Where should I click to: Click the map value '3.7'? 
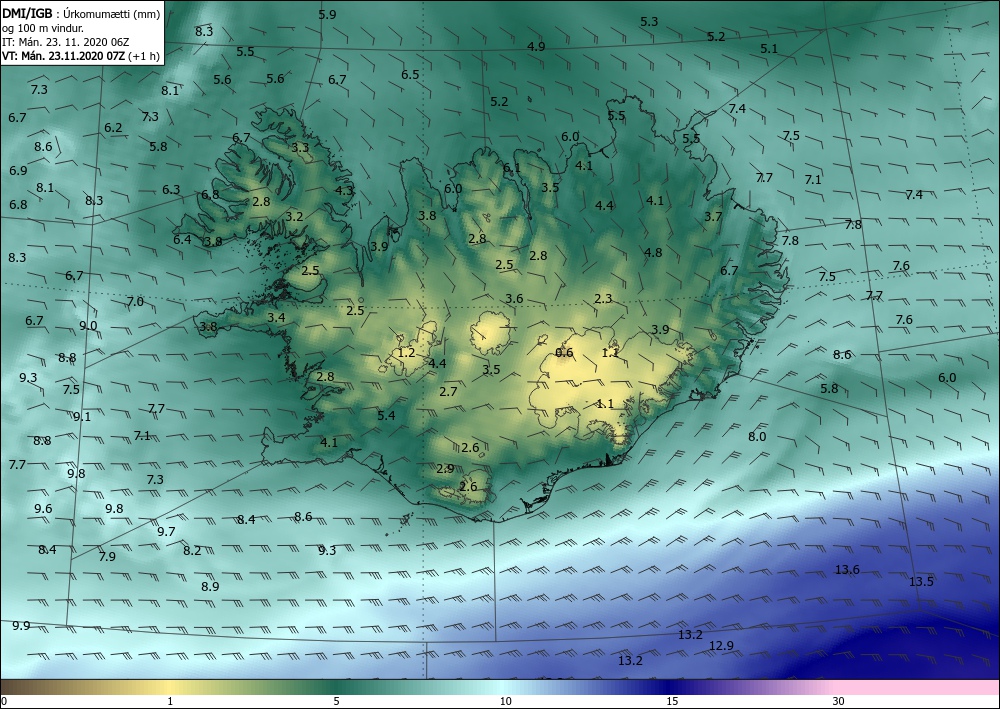[713, 217]
